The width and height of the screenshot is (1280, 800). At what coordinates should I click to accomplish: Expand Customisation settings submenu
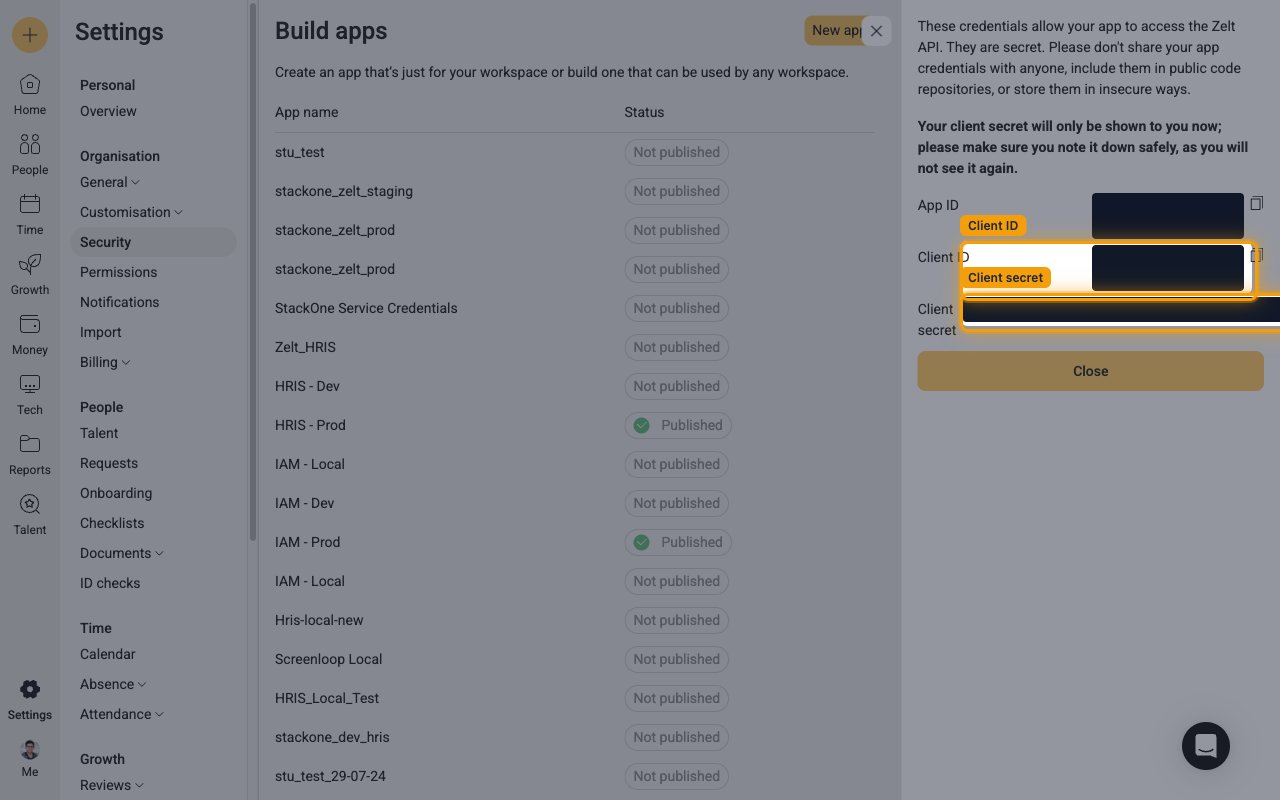coord(131,212)
